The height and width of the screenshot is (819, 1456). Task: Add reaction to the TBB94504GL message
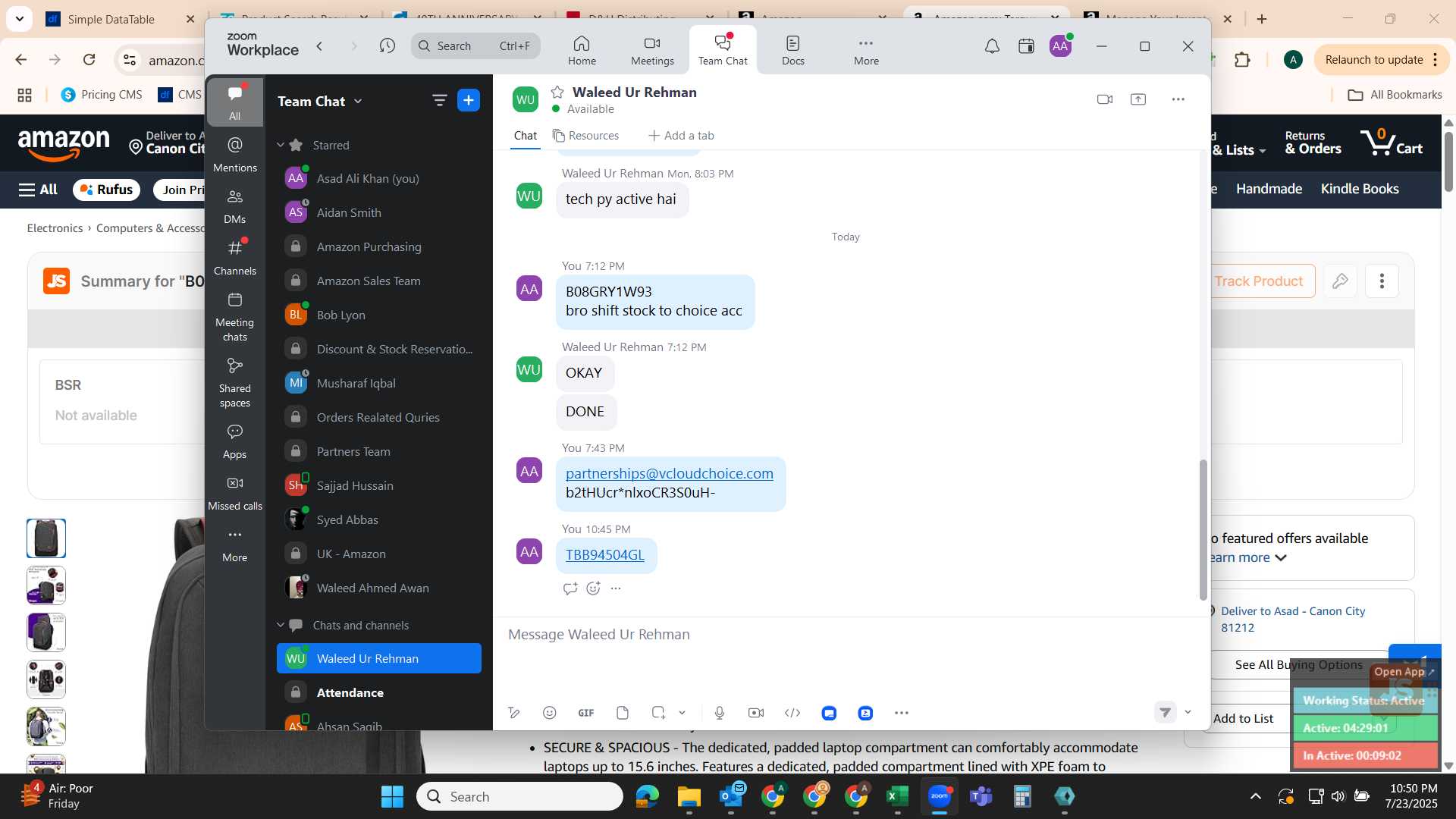point(593,588)
